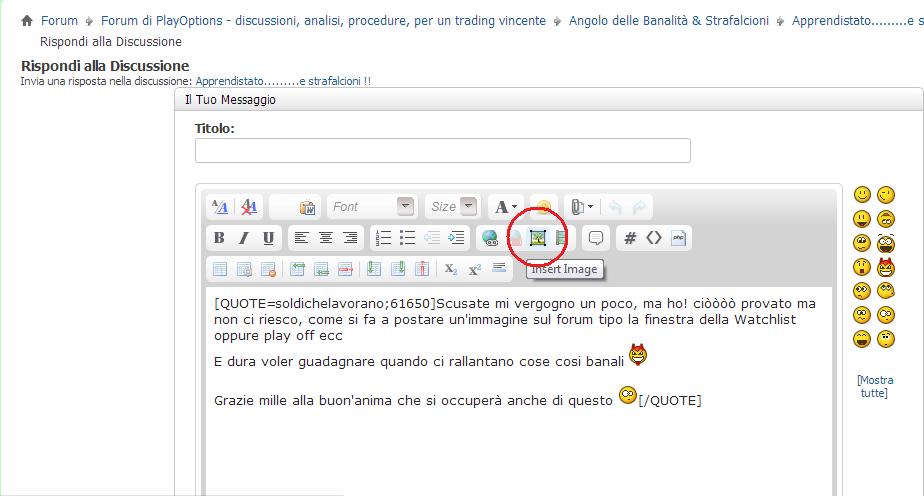Open the Size dropdown
Screen dimensions: 924x496
pos(453,207)
